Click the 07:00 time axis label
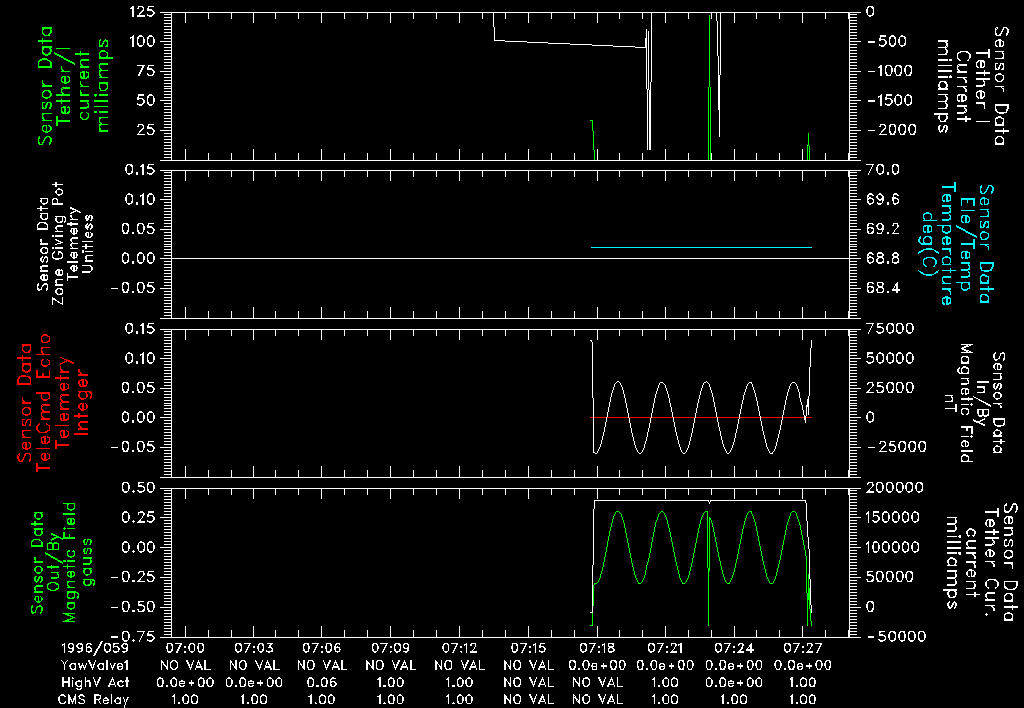Viewport: 1024px width, 708px height. point(190,649)
